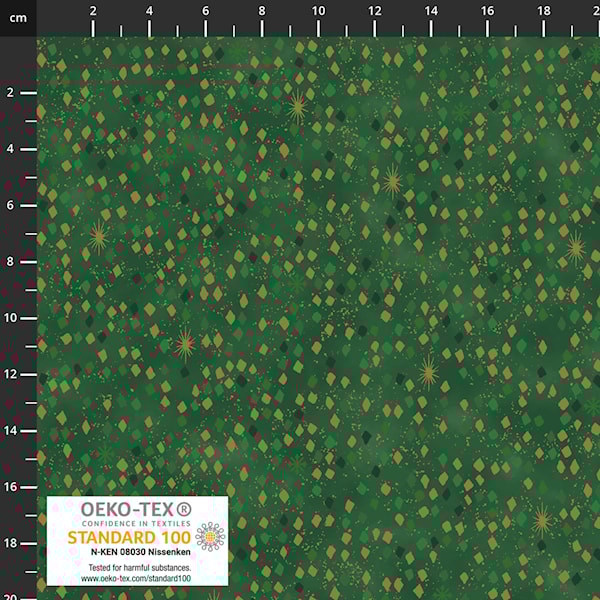
Task: Click the OEKO-TEX logo heading
Action: 129,509
